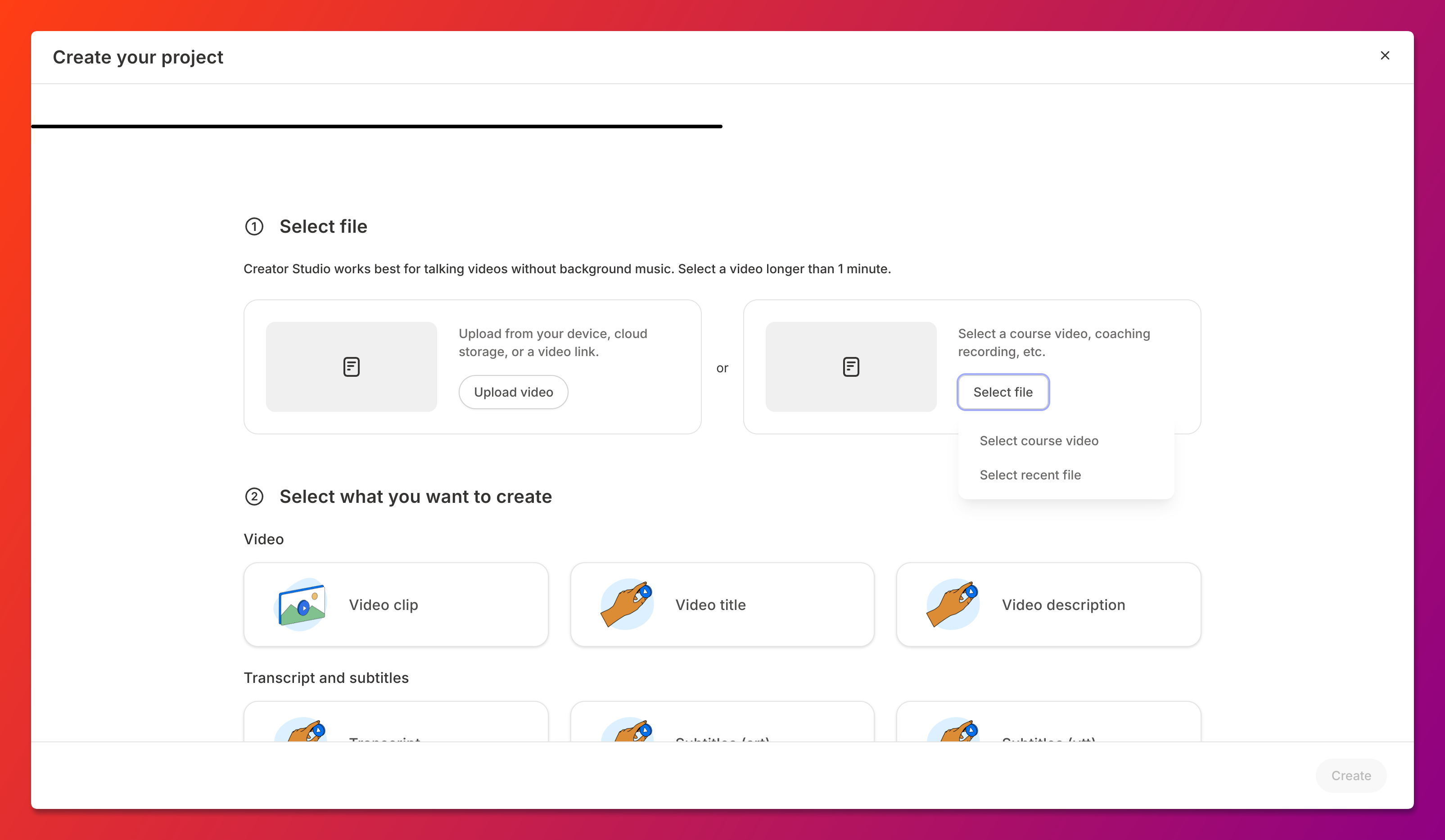
Task: Click the hand icon beside Video description
Action: (953, 605)
